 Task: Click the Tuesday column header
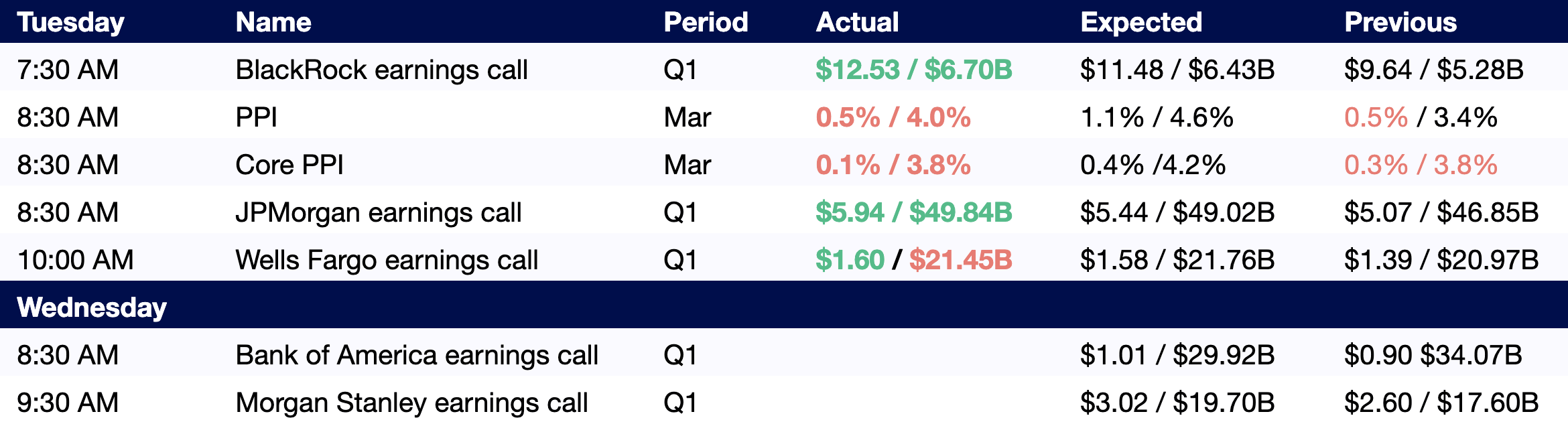click(71, 22)
